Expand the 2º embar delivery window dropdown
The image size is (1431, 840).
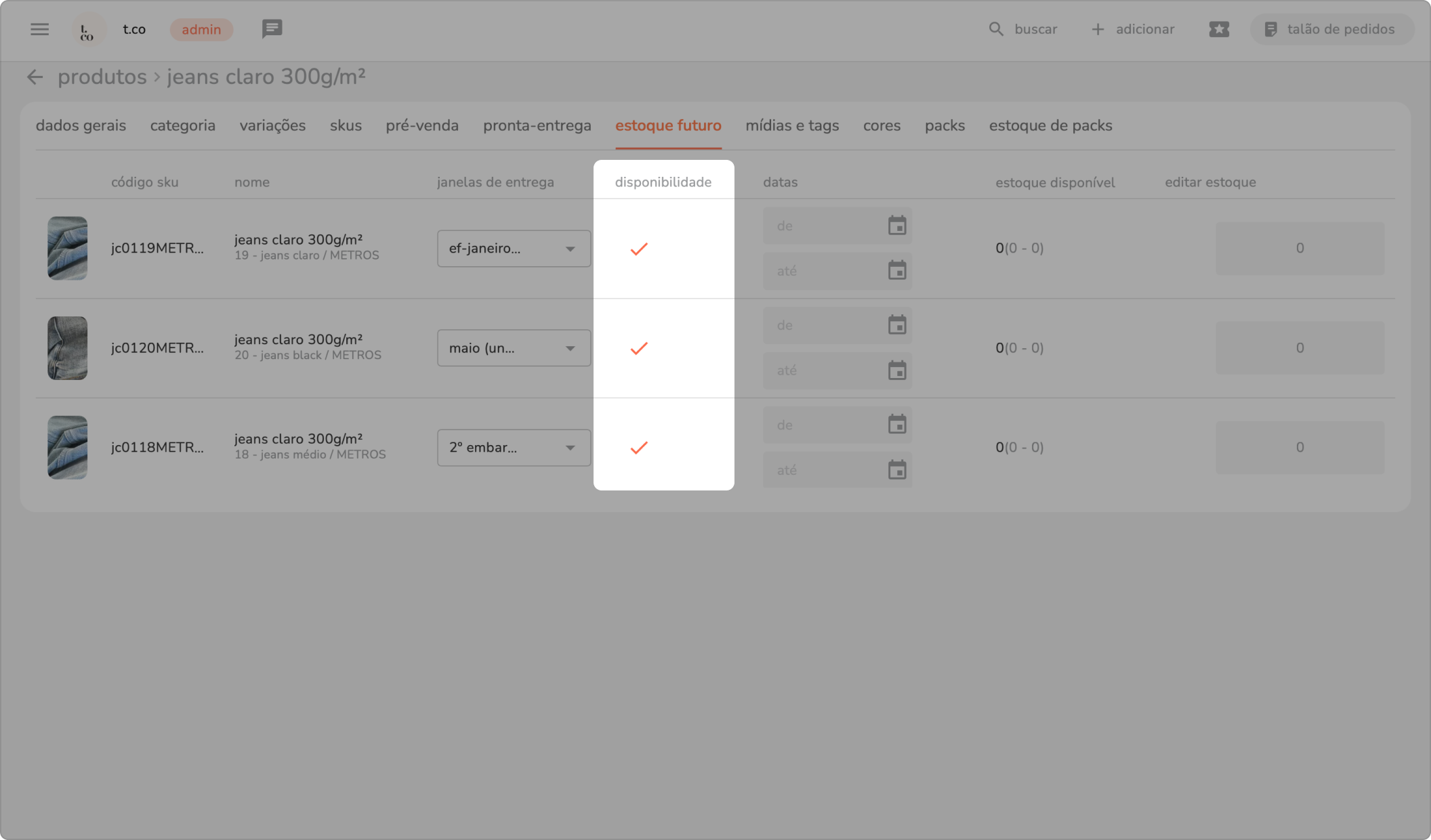click(514, 448)
